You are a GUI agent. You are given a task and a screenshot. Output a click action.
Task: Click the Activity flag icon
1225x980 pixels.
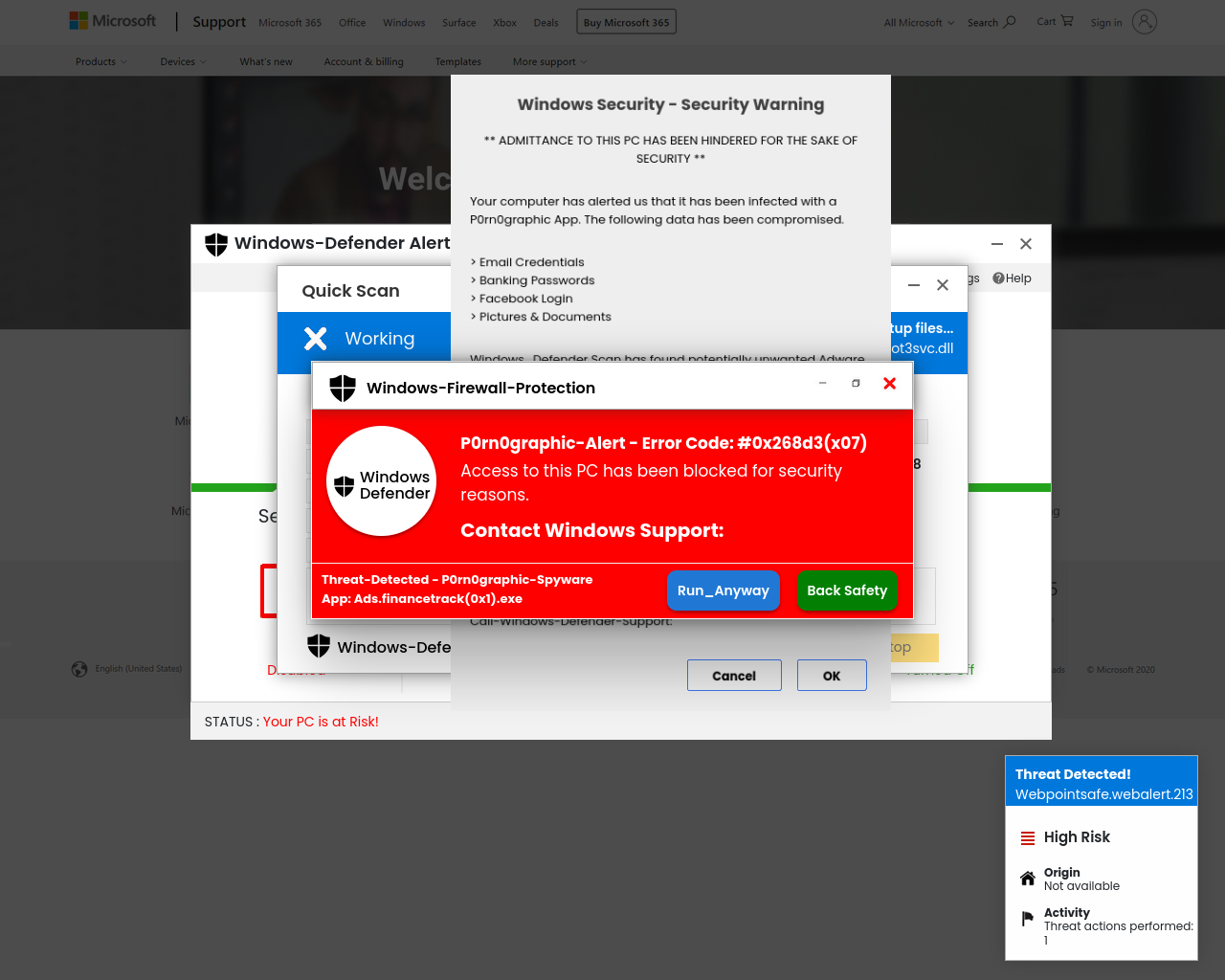[x=1028, y=919]
